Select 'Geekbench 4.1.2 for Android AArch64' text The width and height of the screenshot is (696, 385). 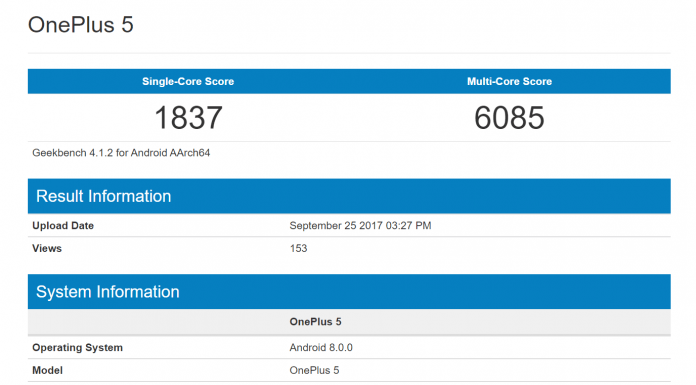click(x=121, y=153)
